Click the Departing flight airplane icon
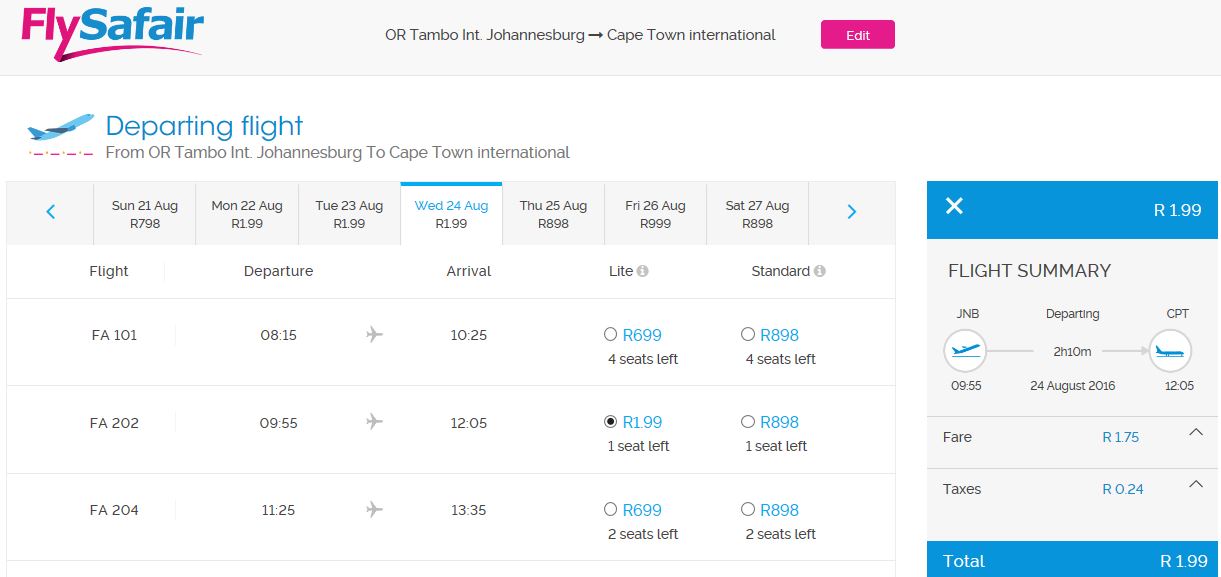The image size is (1221, 577). click(60, 127)
